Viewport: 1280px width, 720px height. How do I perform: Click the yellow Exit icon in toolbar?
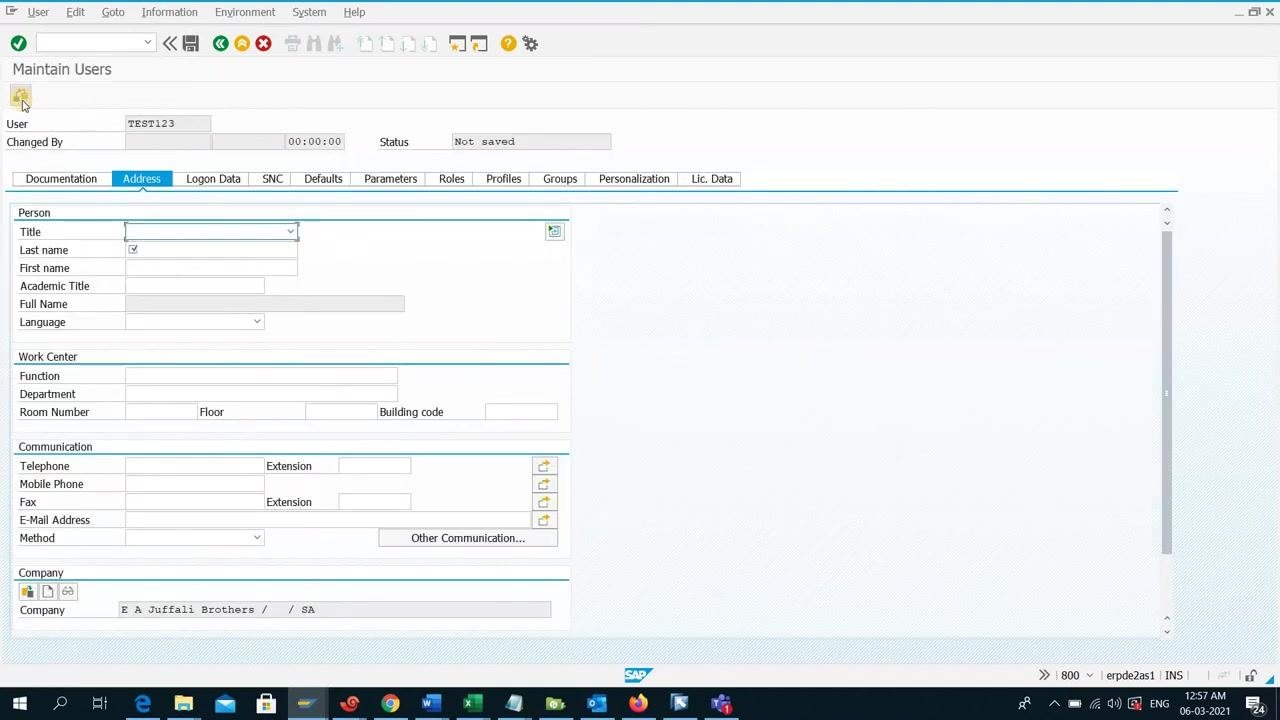coord(242,43)
